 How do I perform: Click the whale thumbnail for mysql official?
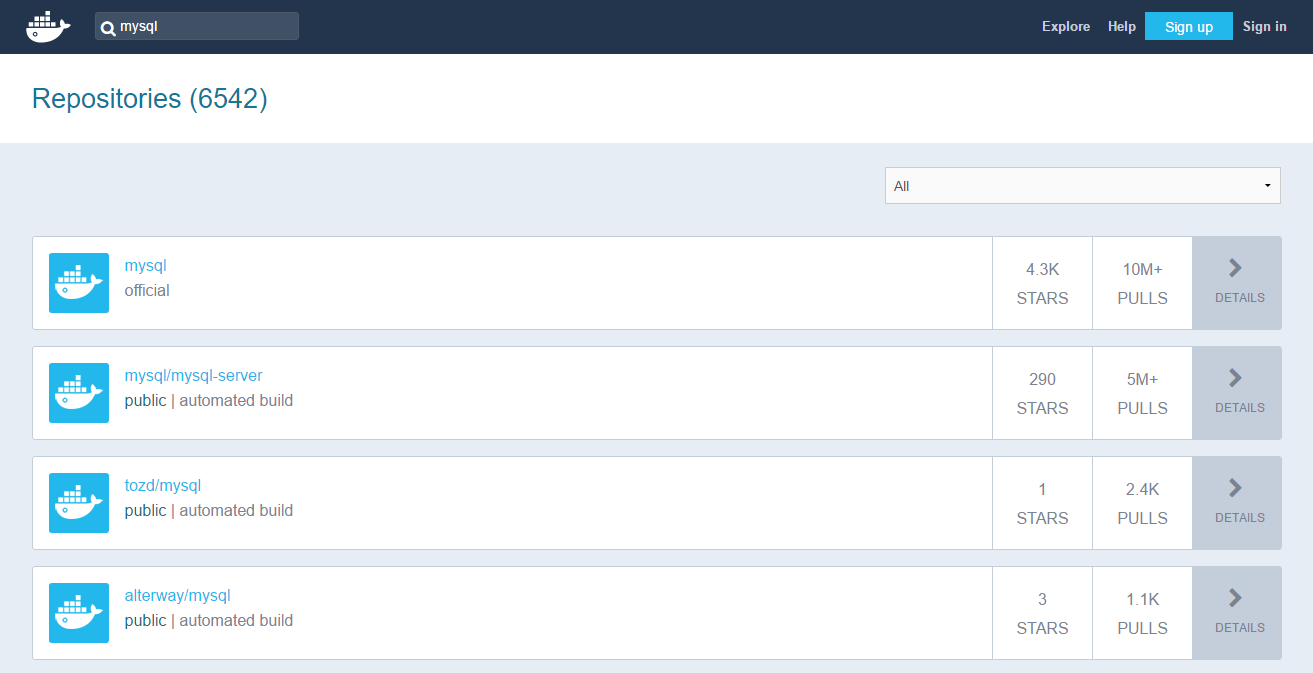(x=79, y=283)
